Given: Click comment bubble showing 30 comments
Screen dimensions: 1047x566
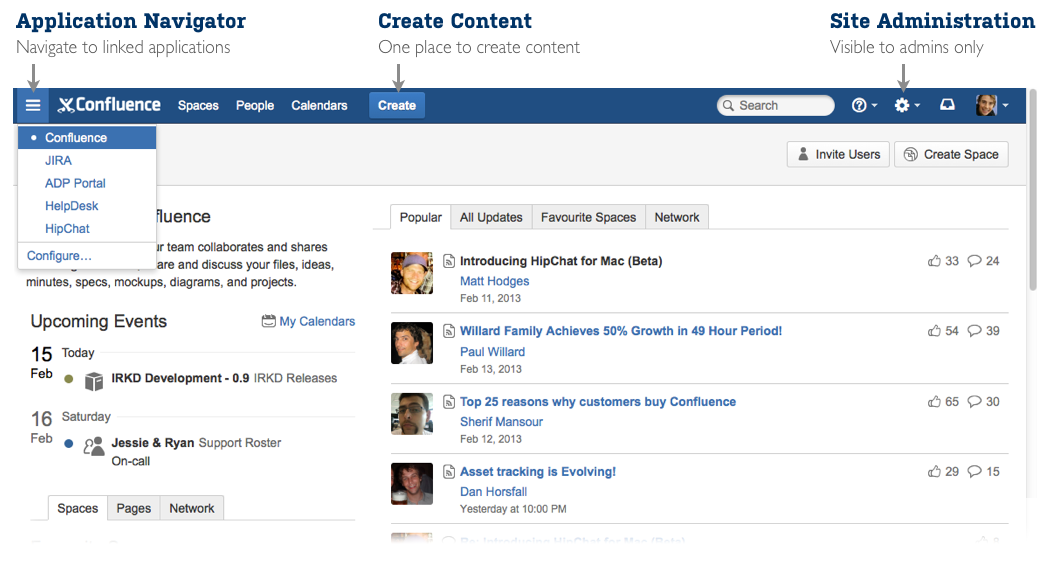Looking at the screenshot, I should tap(974, 402).
